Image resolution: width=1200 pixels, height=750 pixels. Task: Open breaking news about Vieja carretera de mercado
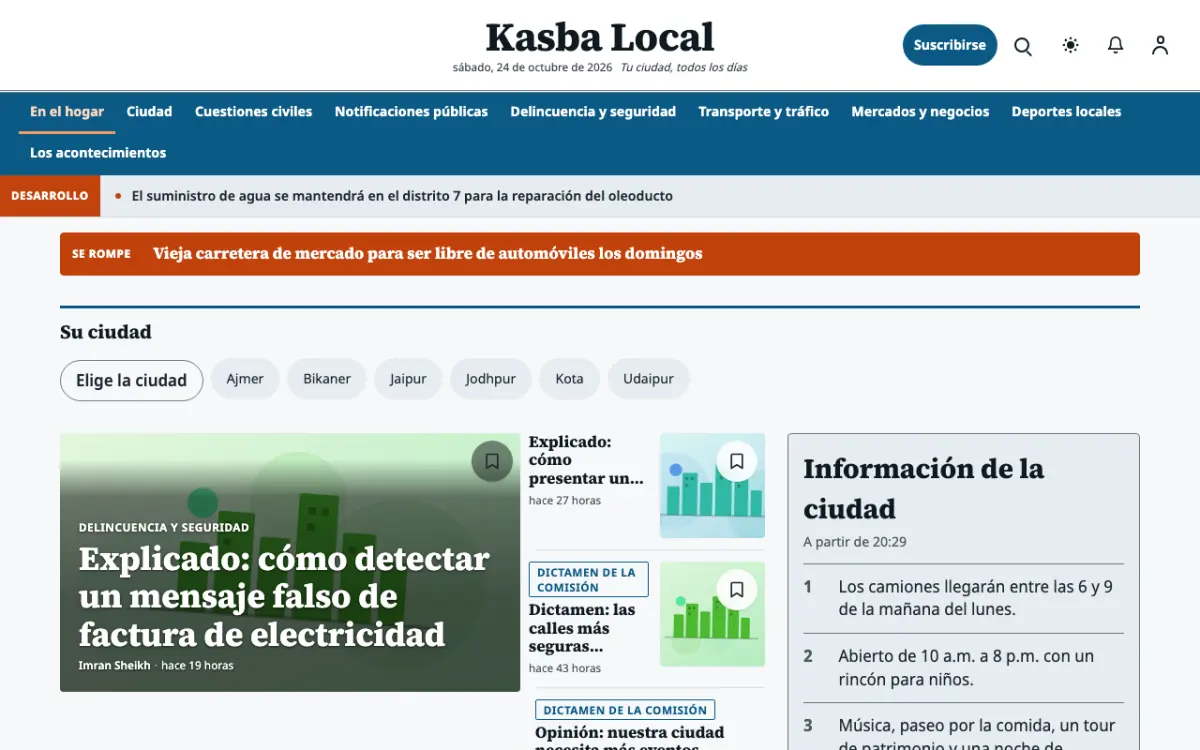tap(428, 254)
